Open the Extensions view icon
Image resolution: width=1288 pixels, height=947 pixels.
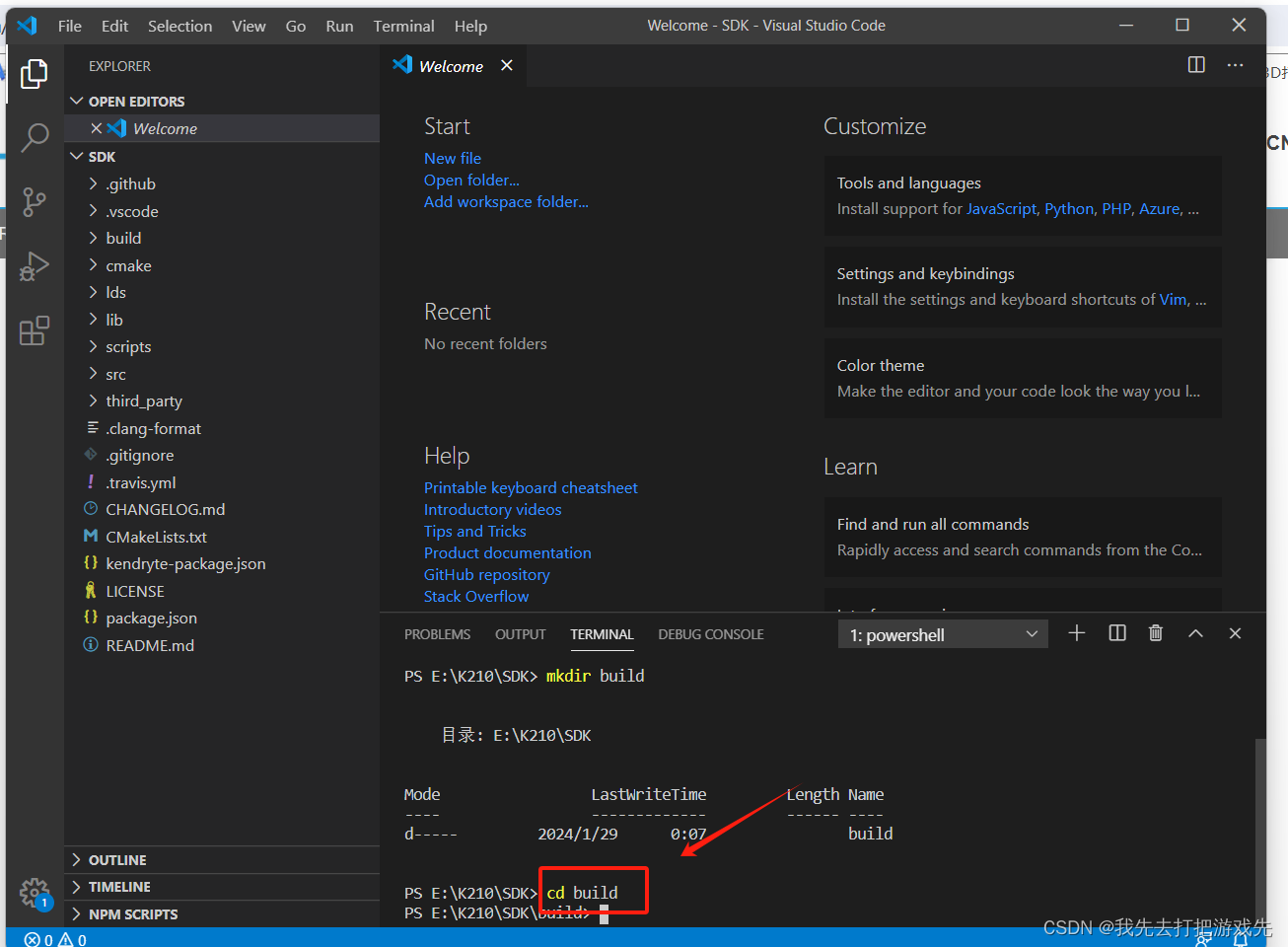(35, 330)
